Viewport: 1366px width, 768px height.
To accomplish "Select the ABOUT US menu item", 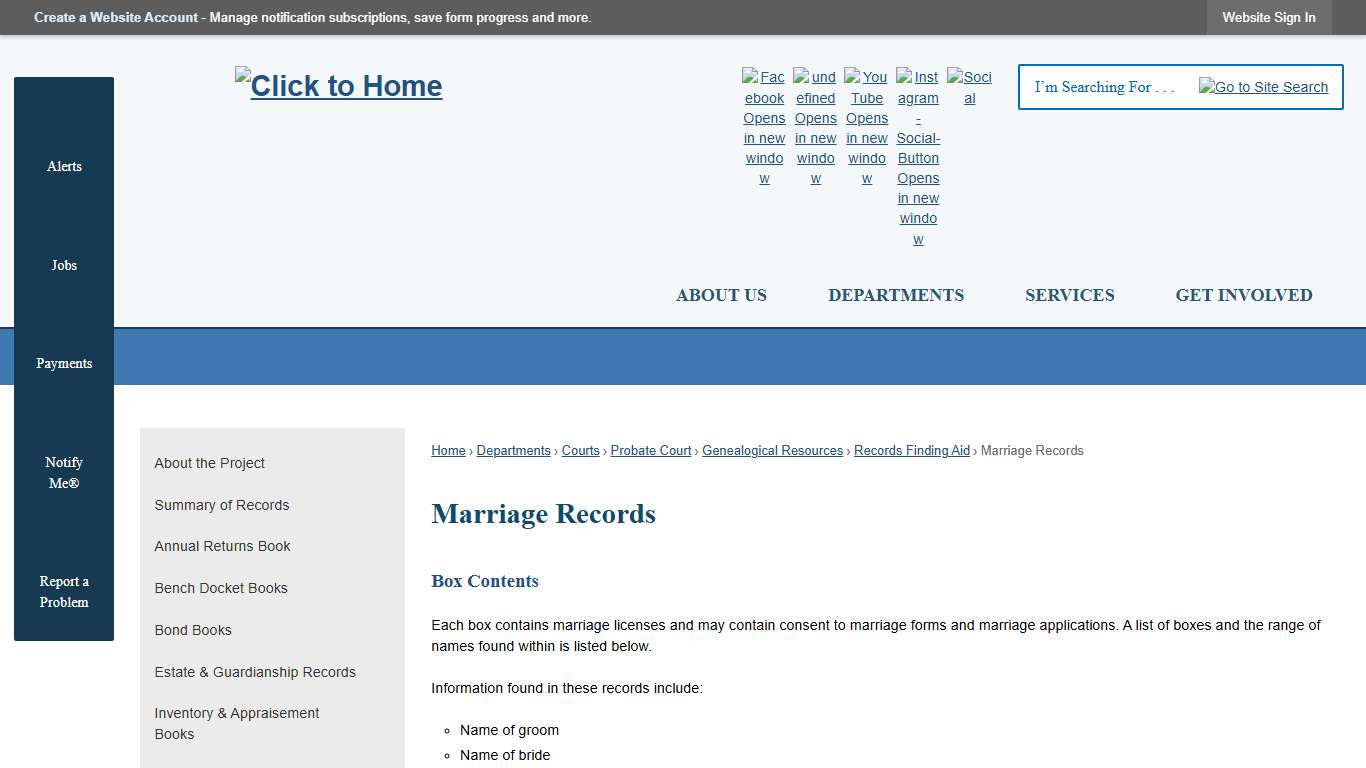I will 721,295.
